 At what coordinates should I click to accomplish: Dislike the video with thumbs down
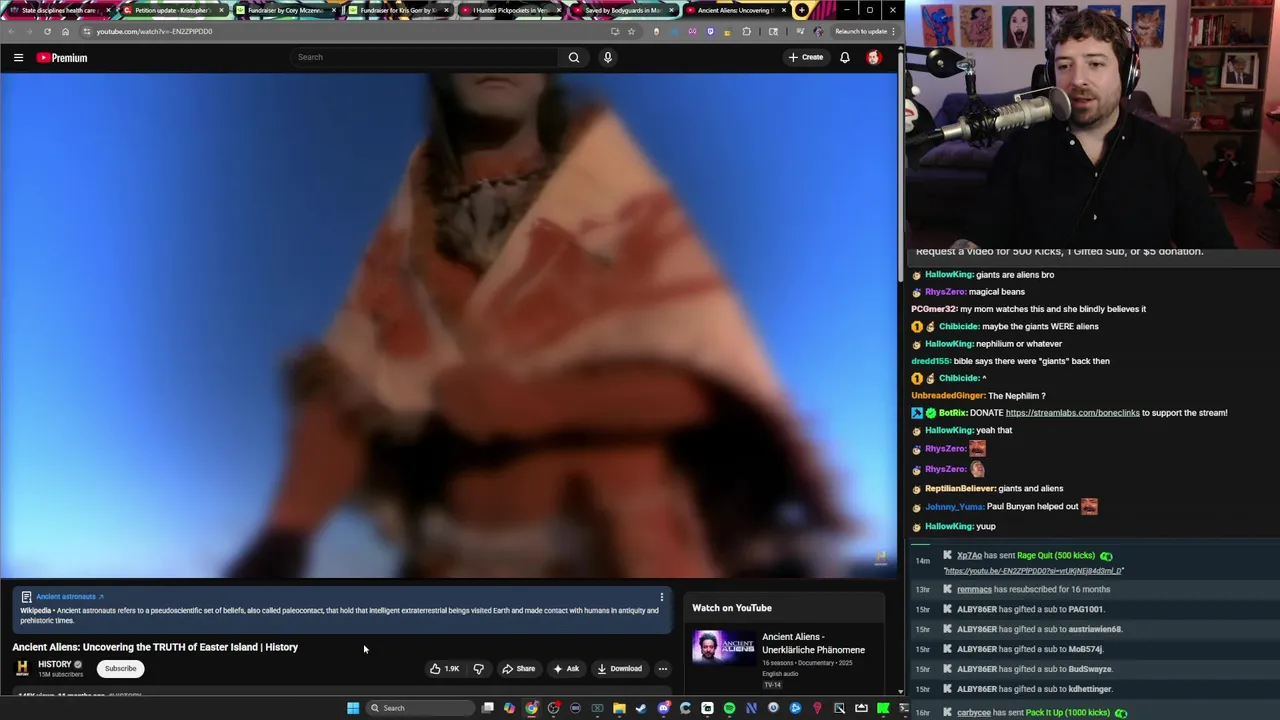(478, 669)
